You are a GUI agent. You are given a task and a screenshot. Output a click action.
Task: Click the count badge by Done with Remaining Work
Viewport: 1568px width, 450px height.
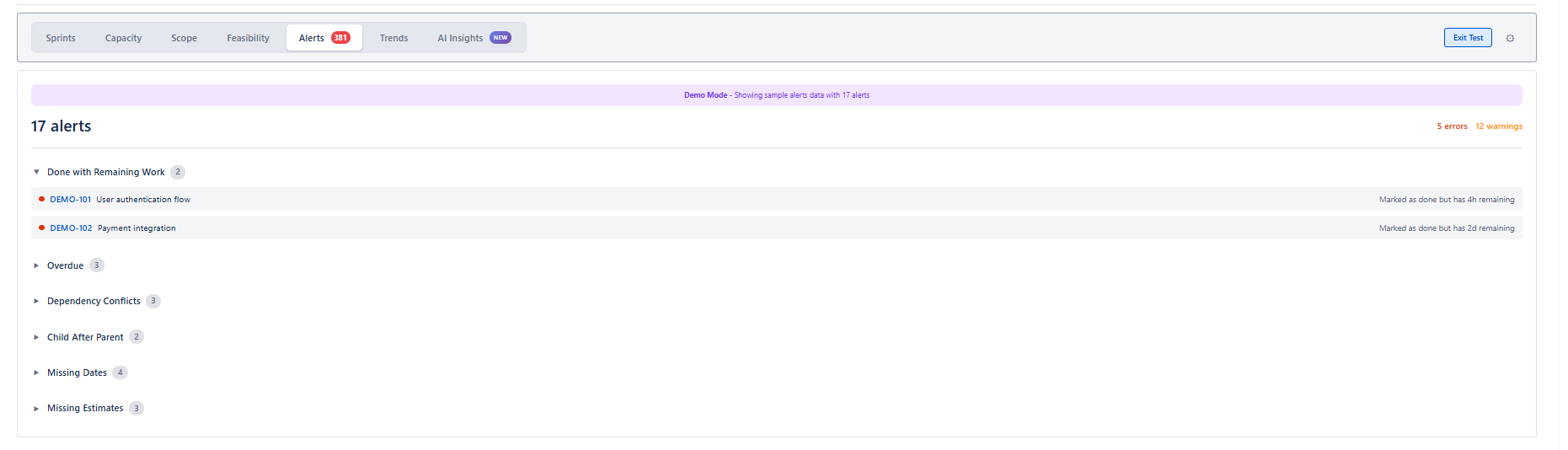coord(178,172)
